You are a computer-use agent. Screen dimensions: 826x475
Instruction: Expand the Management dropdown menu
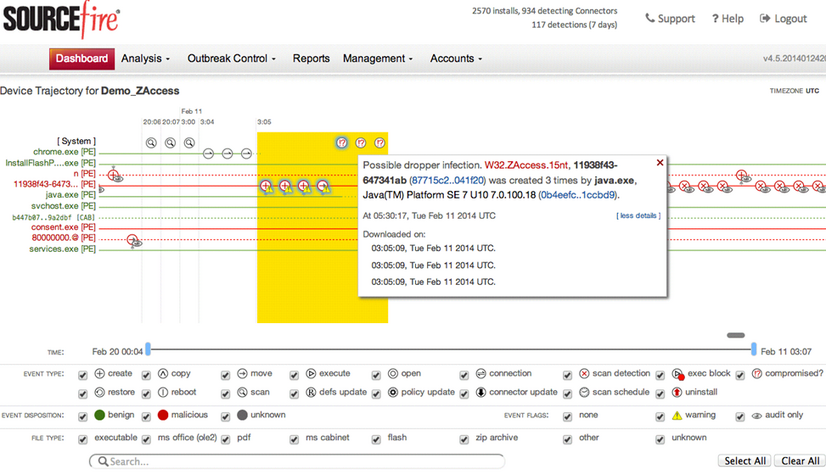[x=378, y=58]
